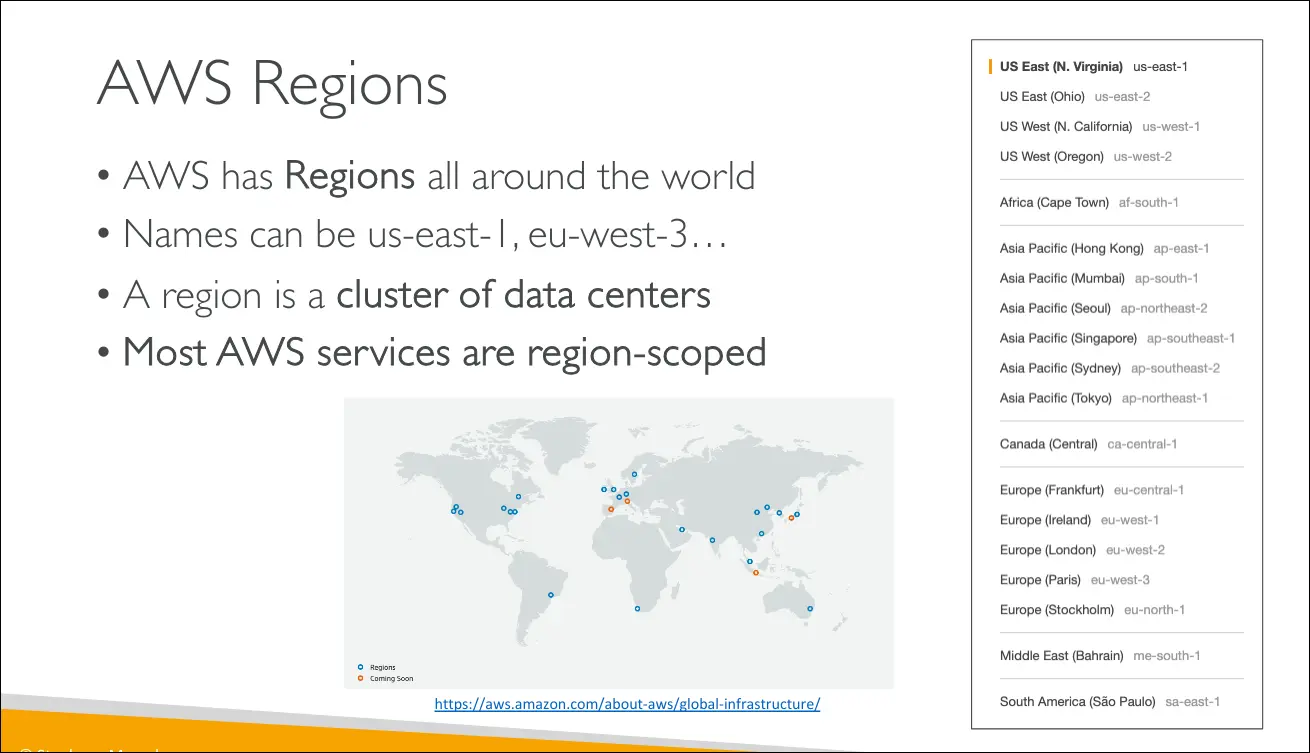Select US West (Oregon) region
The width and height of the screenshot is (1310, 753).
[1085, 157]
